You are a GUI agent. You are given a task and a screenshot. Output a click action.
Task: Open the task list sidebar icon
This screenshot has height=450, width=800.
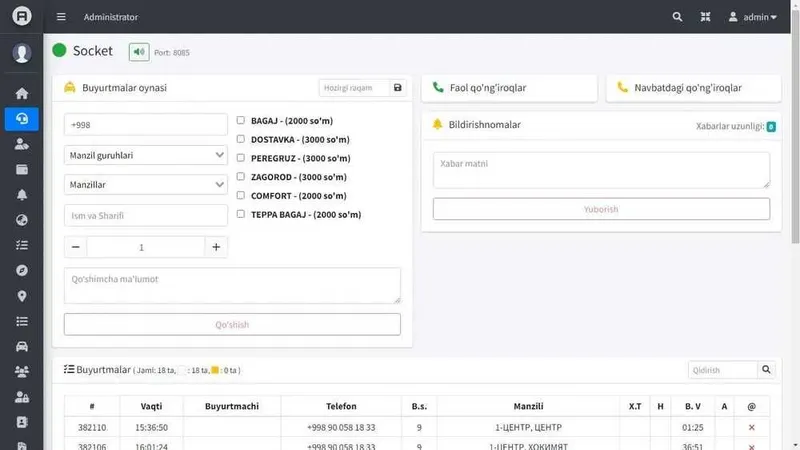pyautogui.click(x=21, y=245)
